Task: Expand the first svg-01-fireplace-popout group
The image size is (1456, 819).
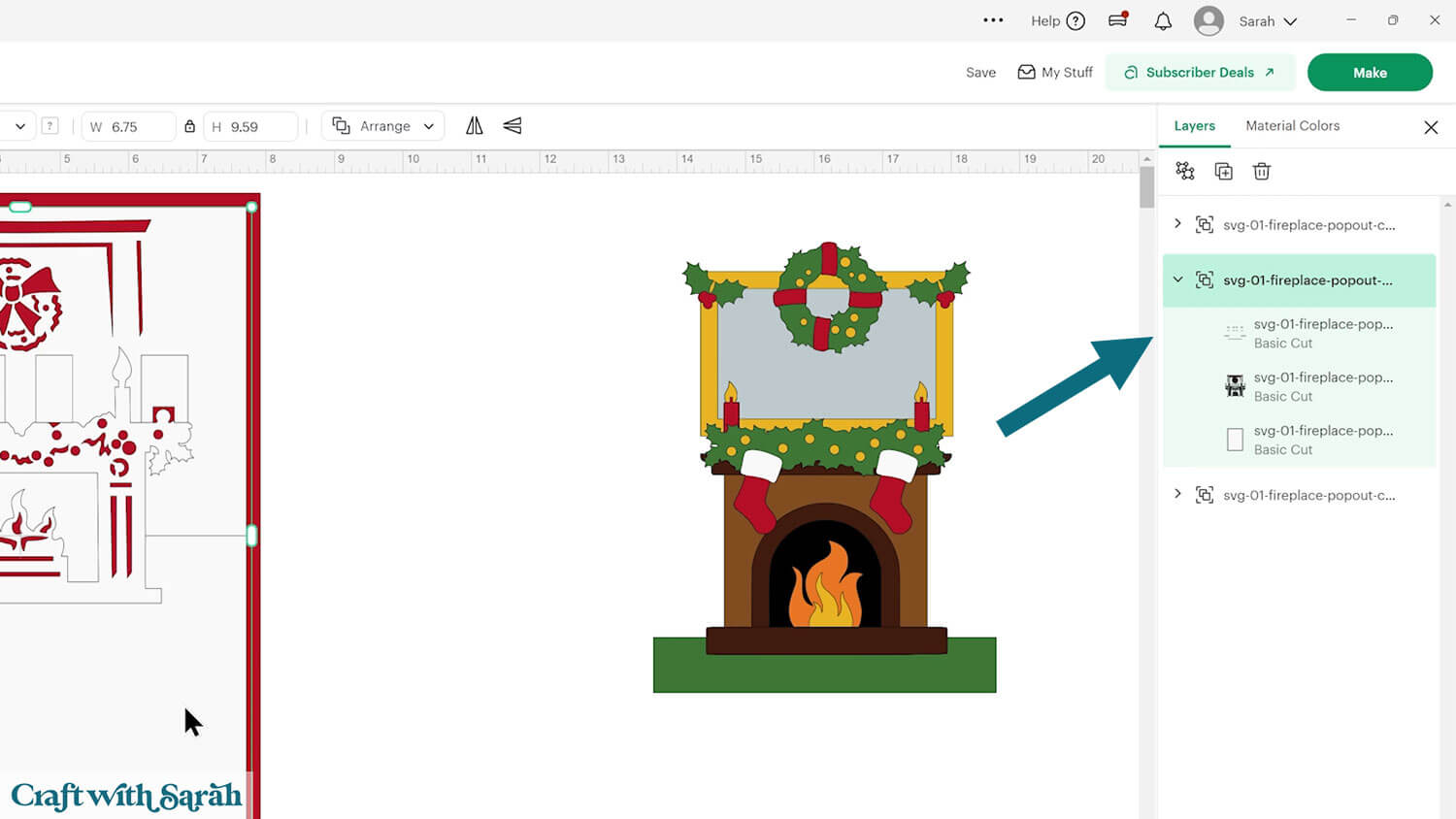Action: pyautogui.click(x=1177, y=224)
